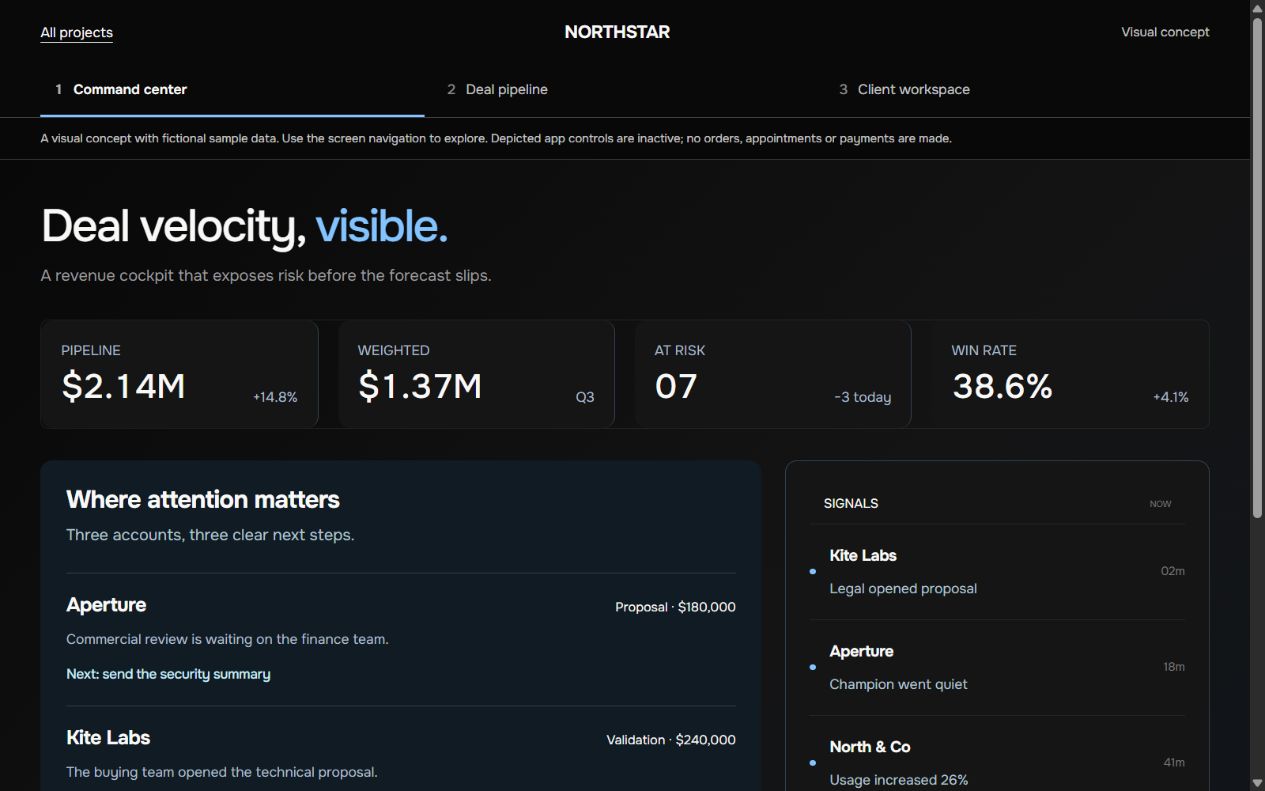This screenshot has width=1265, height=791.
Task: Open Kite Labs signal Legal opened proposal
Action: point(997,572)
